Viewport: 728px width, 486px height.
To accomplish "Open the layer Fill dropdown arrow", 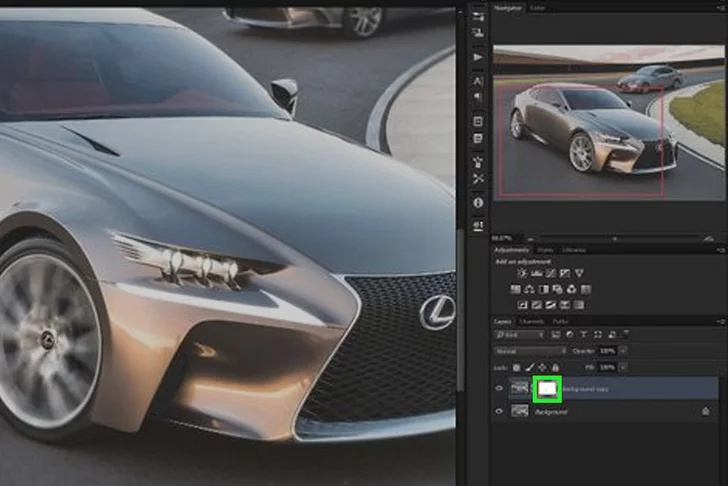I will (x=624, y=367).
